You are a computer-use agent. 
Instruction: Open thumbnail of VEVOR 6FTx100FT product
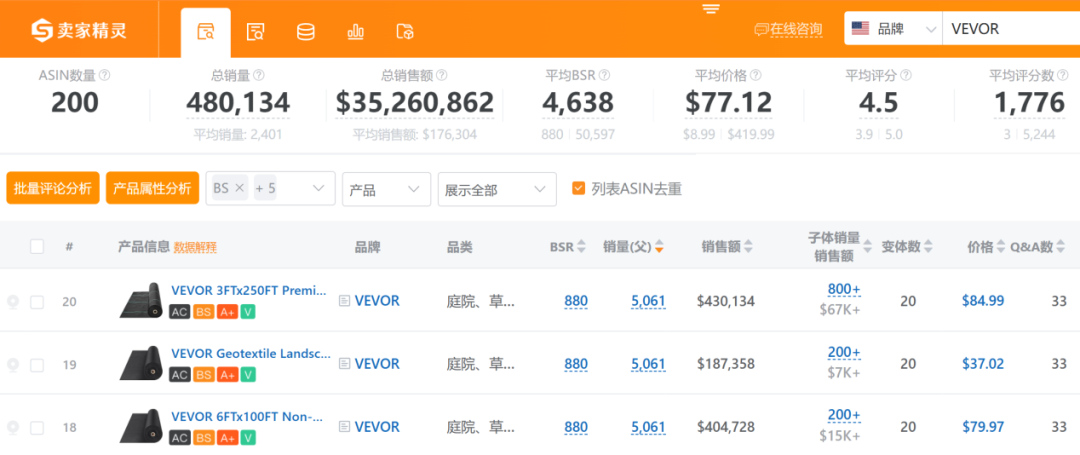click(x=141, y=427)
